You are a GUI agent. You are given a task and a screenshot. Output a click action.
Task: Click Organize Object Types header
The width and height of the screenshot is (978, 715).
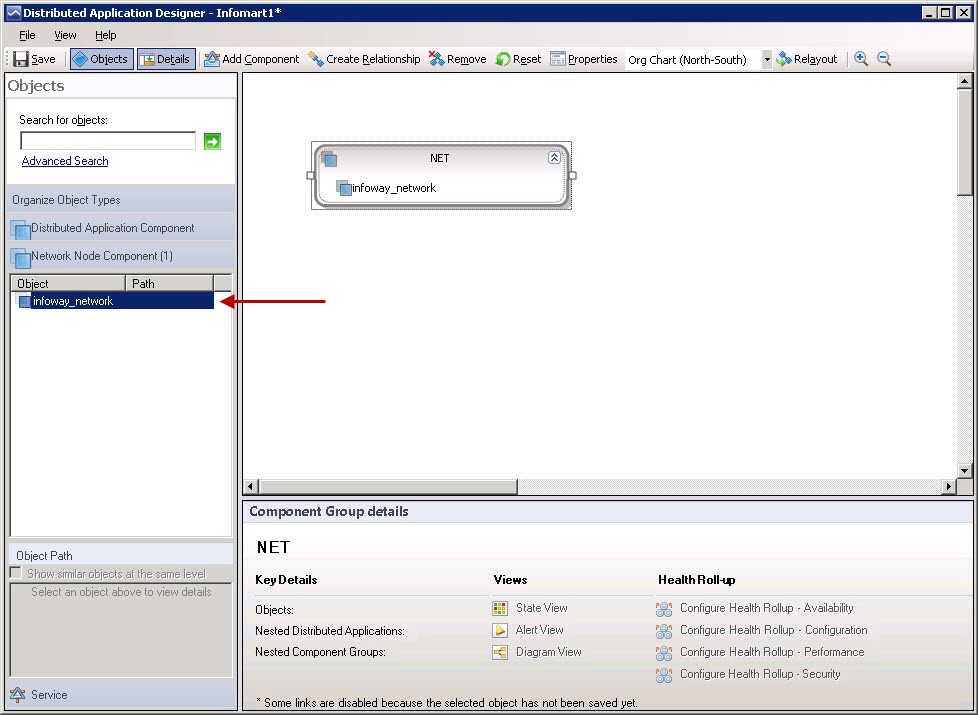tap(121, 200)
